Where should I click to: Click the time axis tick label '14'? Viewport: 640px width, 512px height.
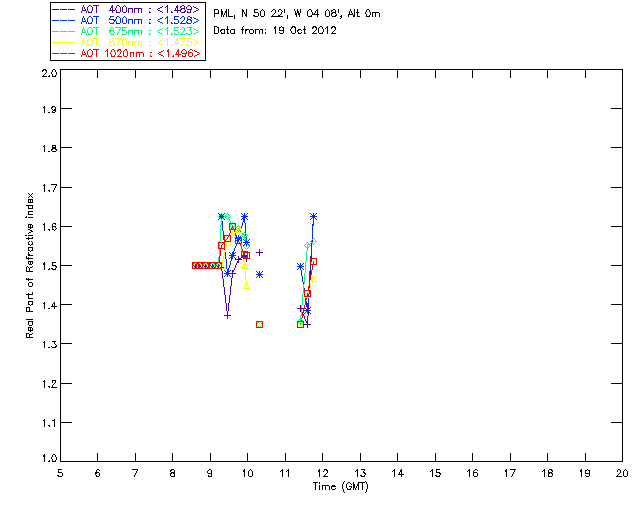398,473
